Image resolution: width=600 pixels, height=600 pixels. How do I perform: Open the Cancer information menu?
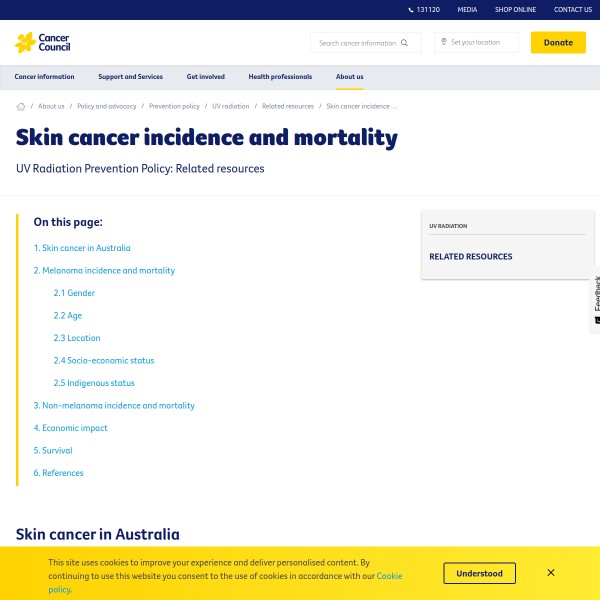44,77
